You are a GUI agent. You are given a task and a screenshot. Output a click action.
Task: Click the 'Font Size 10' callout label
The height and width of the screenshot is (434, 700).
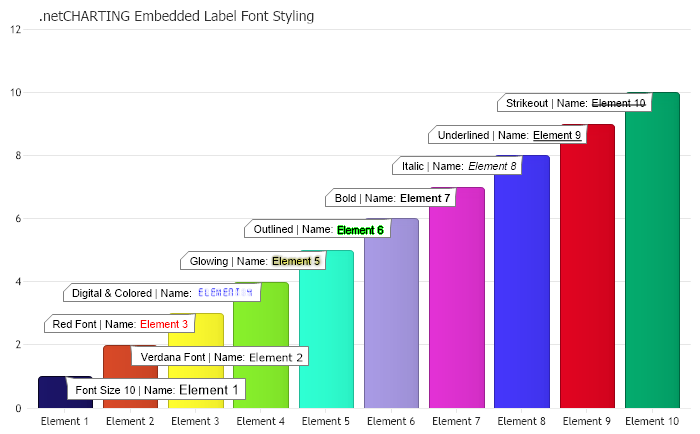pos(157,390)
